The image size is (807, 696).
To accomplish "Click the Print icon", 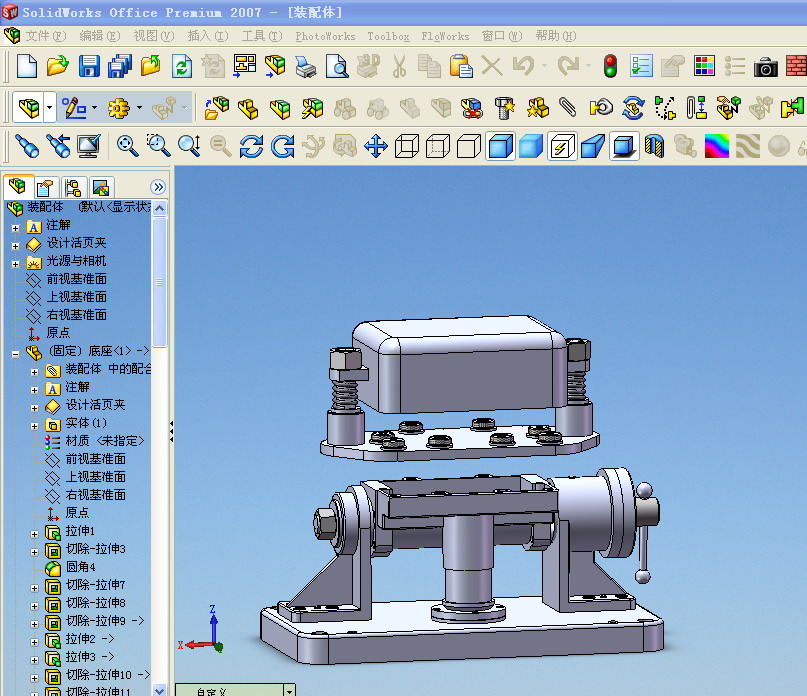I will click(x=306, y=66).
